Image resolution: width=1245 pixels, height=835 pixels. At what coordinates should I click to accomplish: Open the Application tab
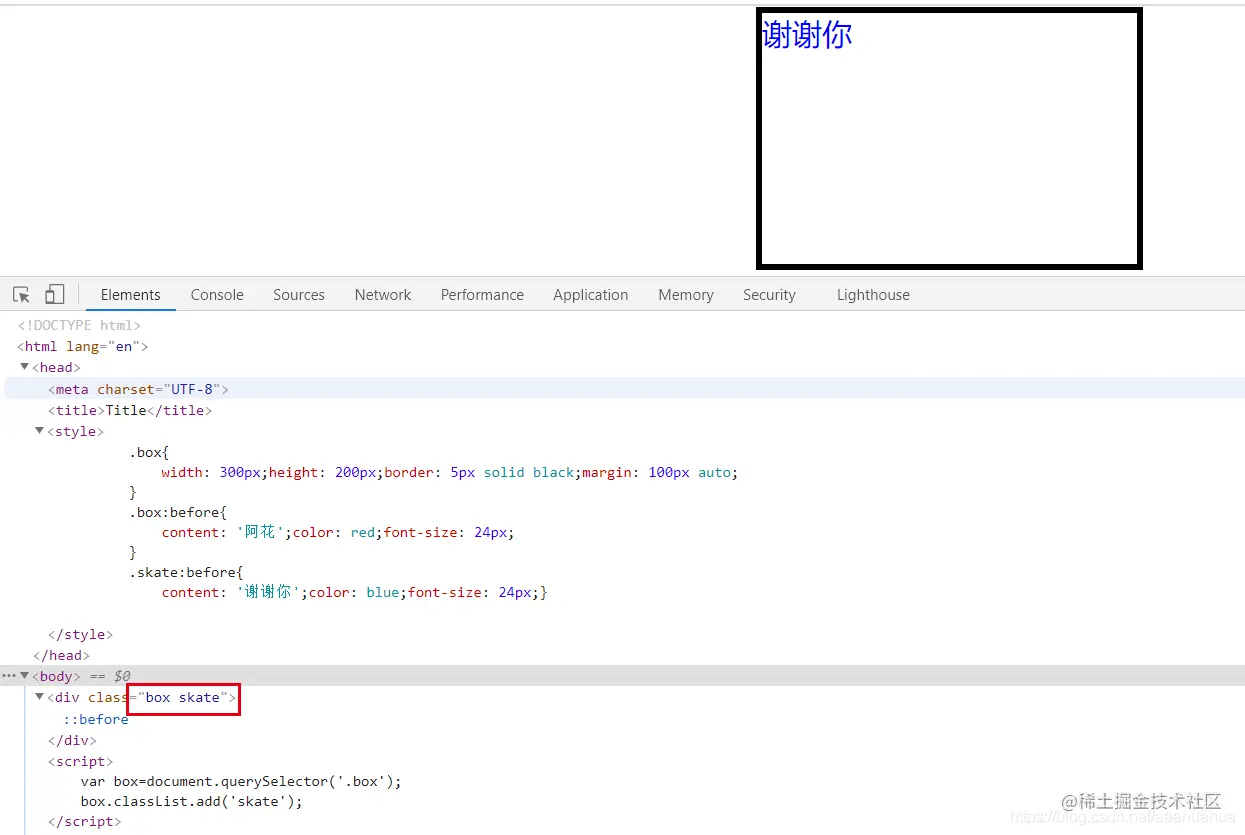pyautogui.click(x=591, y=295)
